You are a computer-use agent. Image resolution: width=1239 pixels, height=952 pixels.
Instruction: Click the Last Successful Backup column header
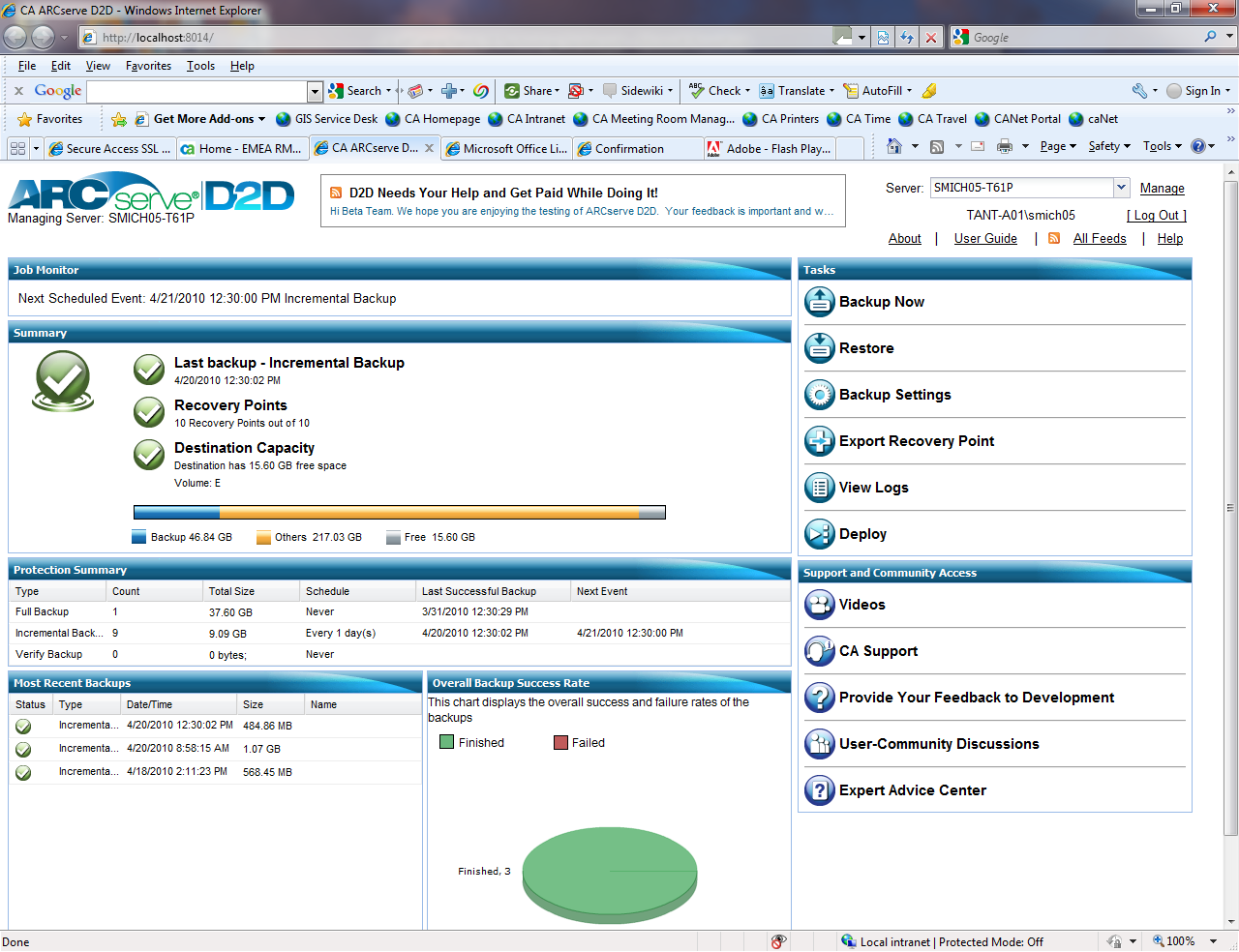point(494,591)
